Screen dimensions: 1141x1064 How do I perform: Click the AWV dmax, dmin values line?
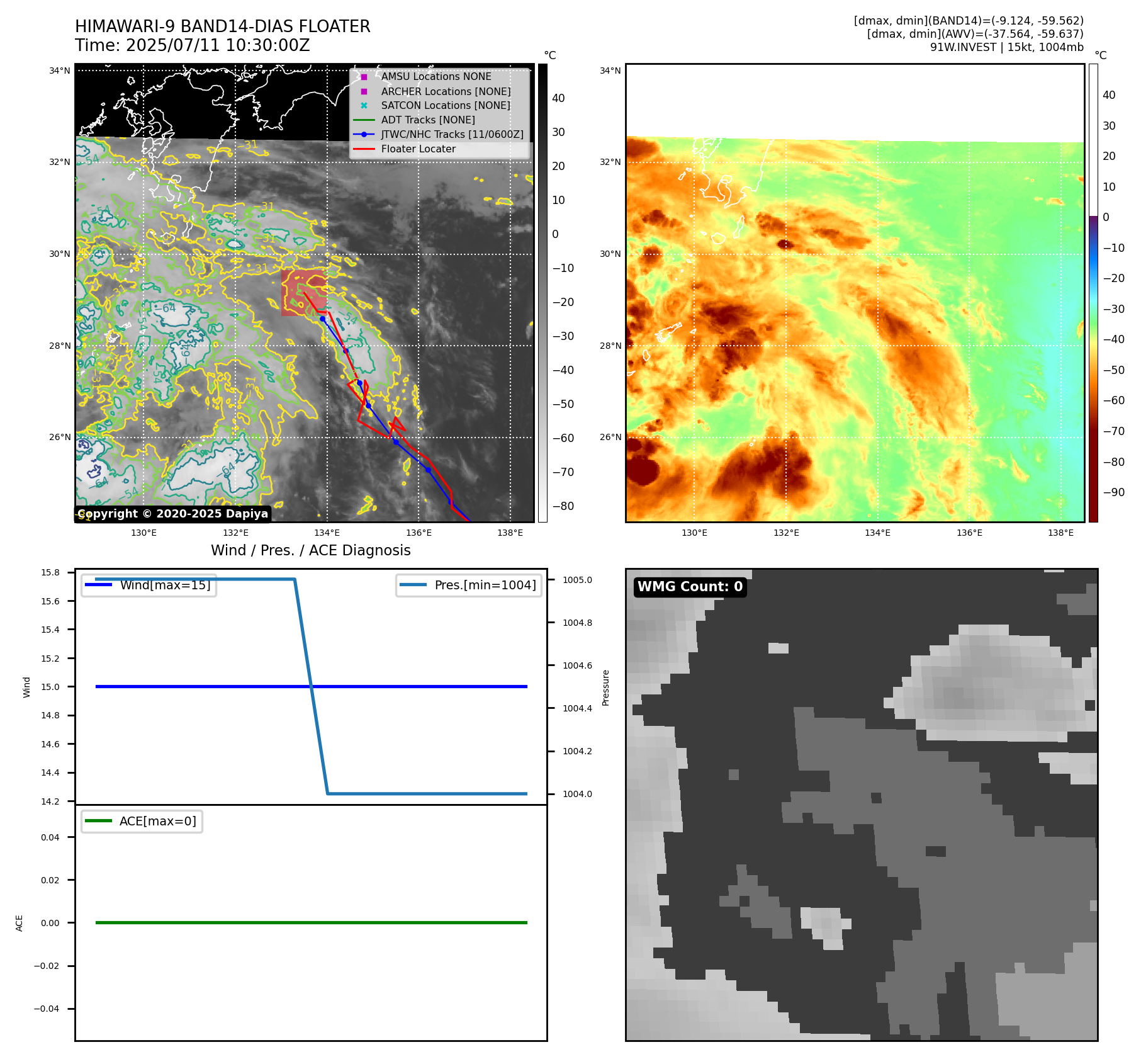click(975, 34)
